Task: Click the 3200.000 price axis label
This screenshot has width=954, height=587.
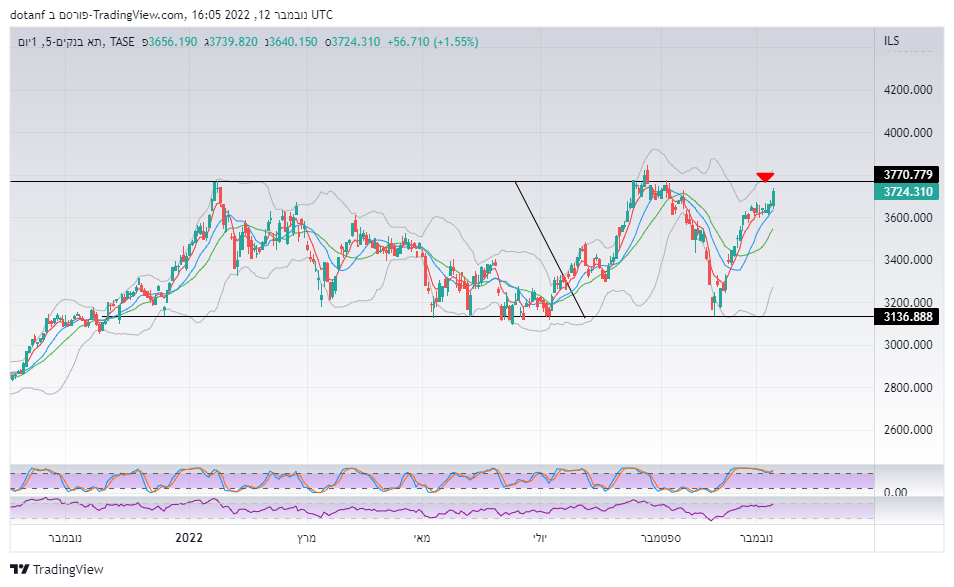Action: click(908, 302)
